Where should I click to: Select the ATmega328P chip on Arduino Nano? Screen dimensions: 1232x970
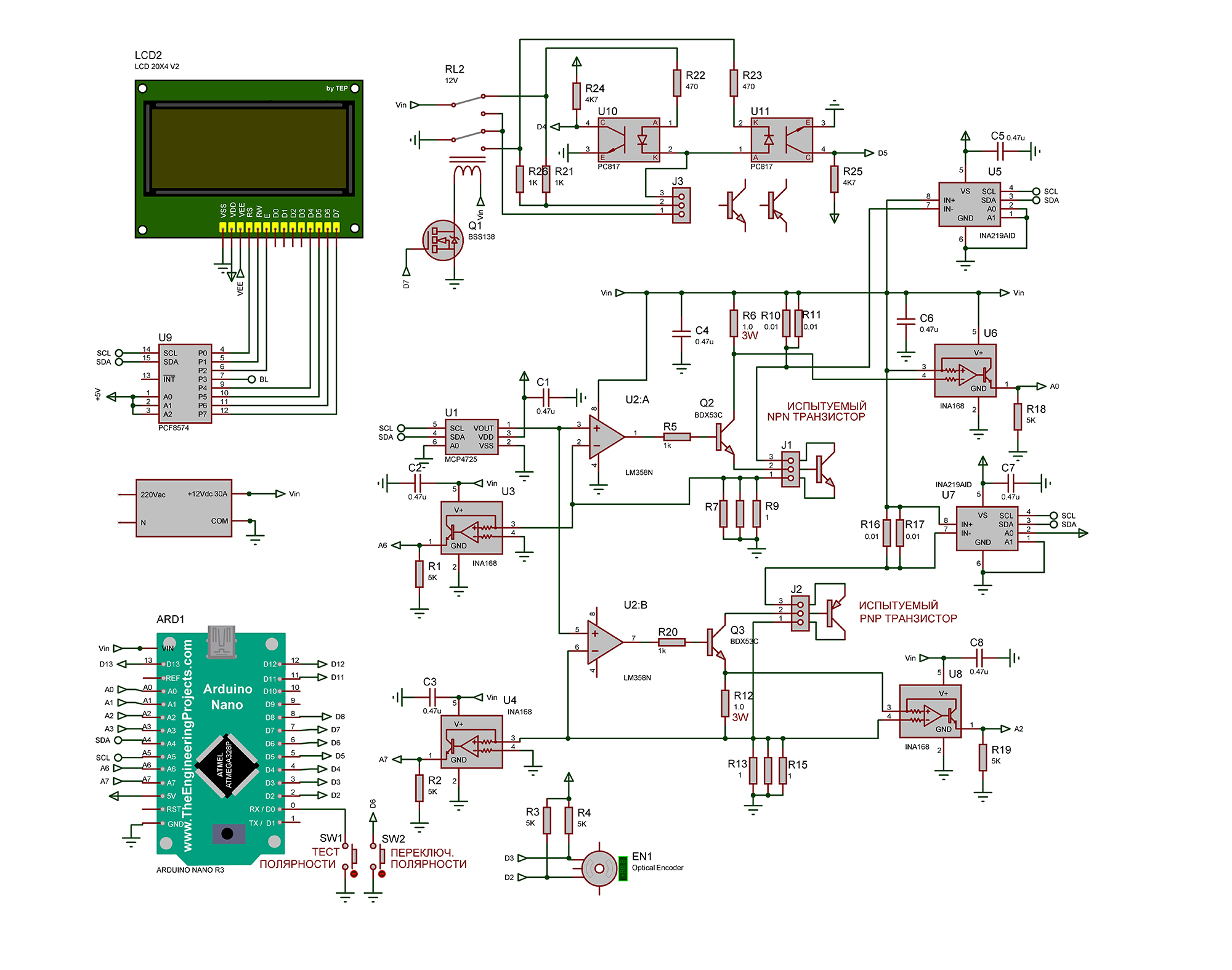pyautogui.click(x=226, y=766)
